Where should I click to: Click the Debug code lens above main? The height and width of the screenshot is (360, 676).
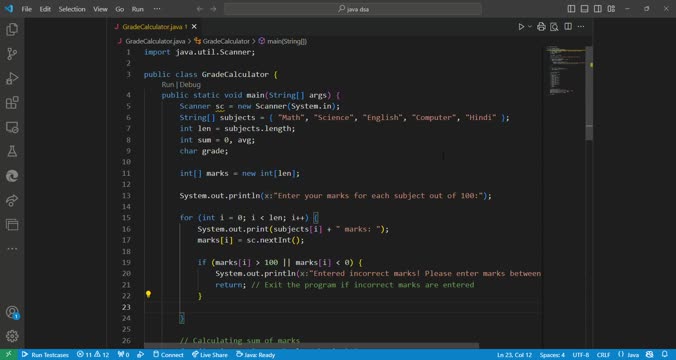tap(190, 85)
